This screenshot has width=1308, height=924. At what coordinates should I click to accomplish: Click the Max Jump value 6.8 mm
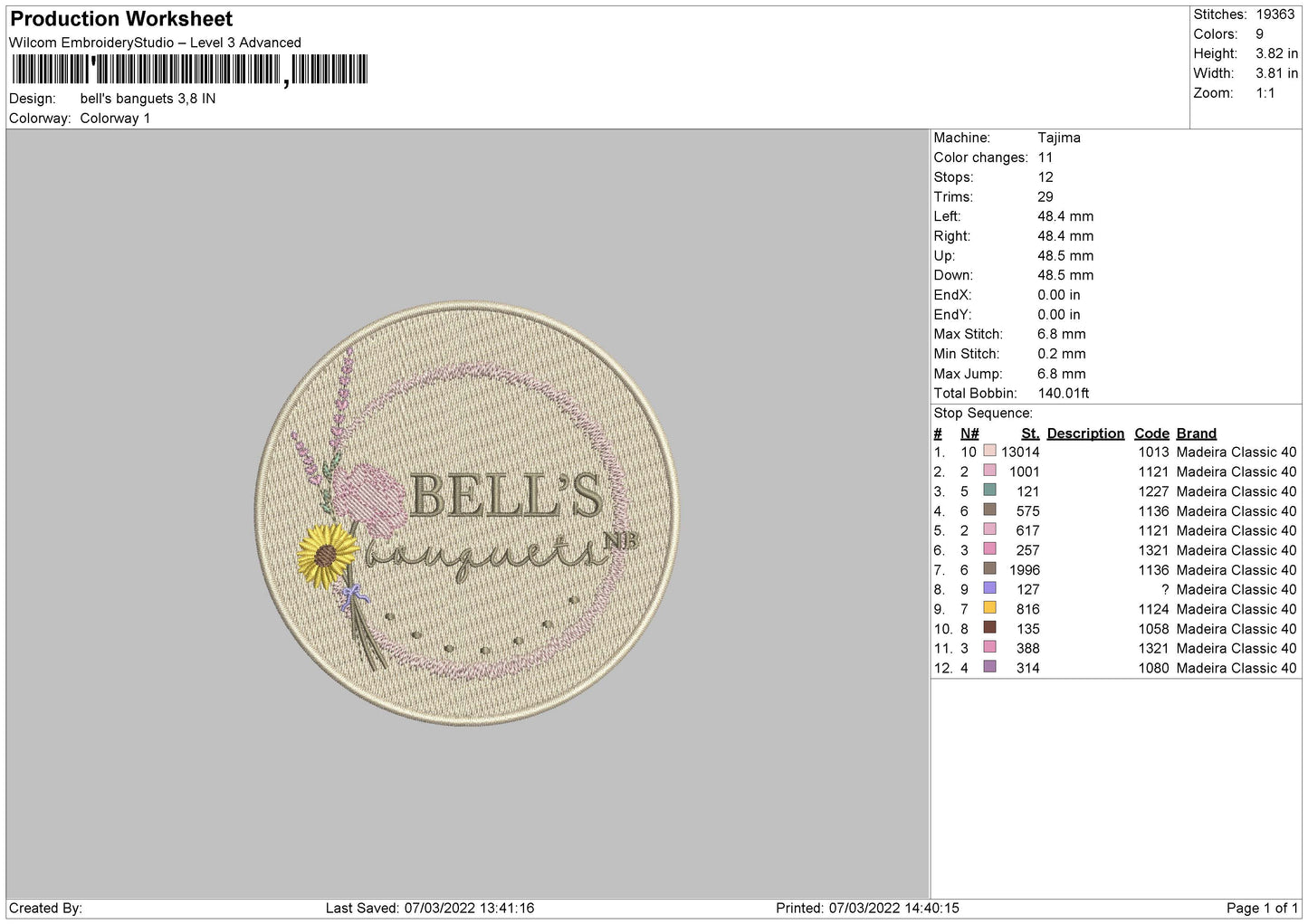coord(1062,374)
